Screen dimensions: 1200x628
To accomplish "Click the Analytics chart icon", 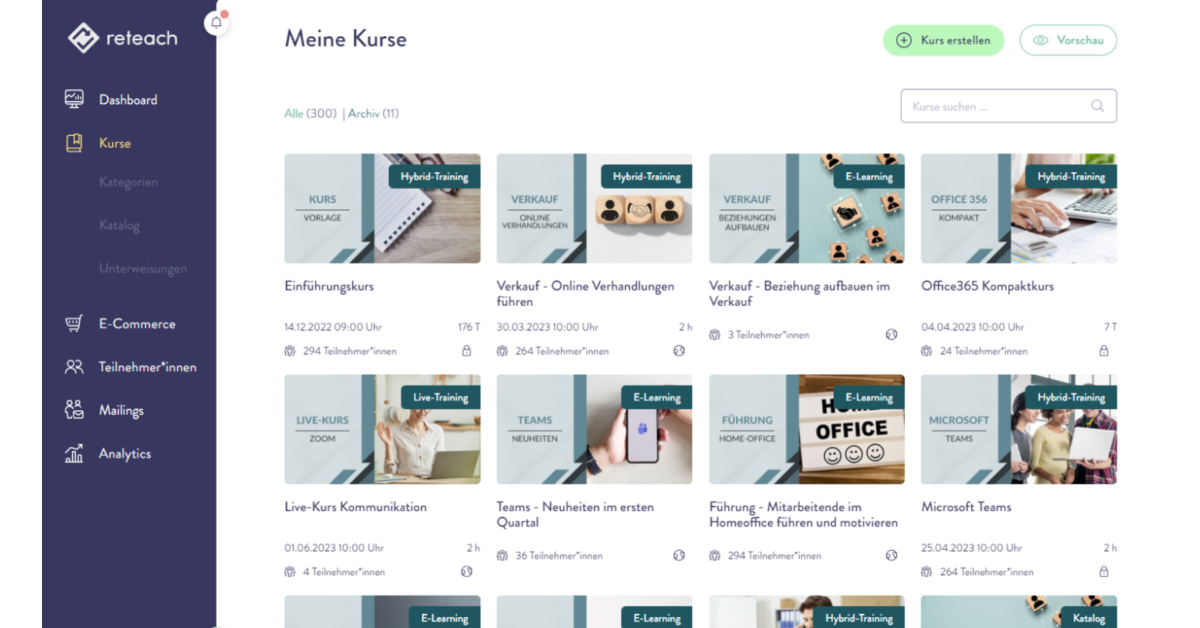I will point(74,454).
